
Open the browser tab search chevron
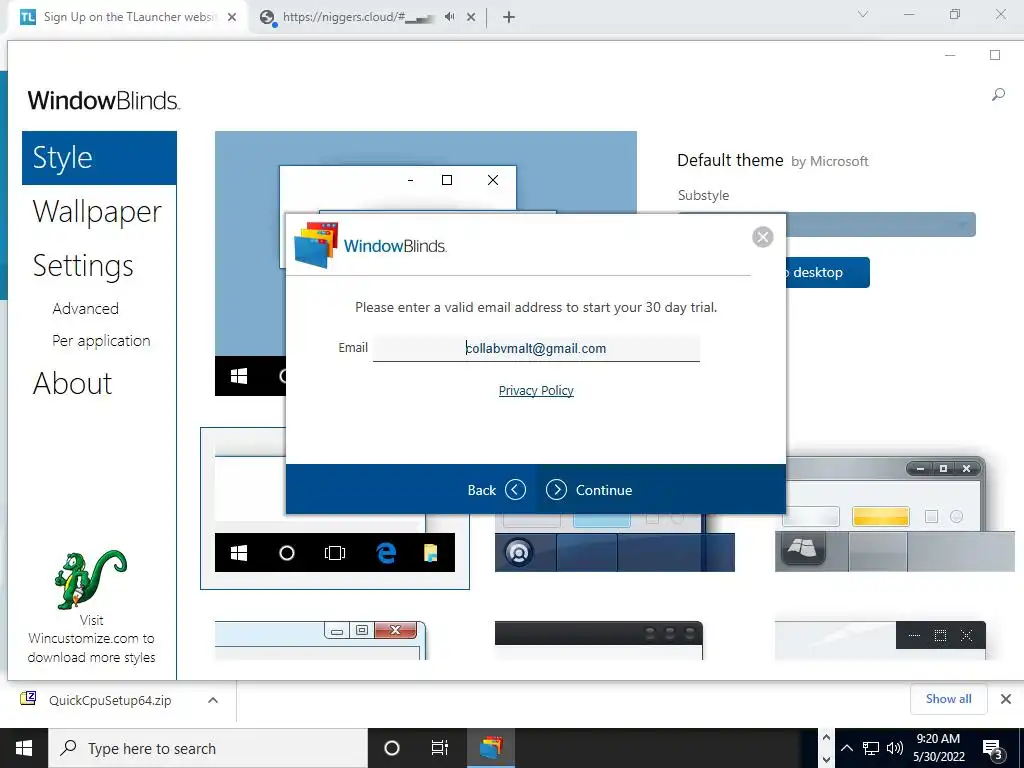coord(863,14)
